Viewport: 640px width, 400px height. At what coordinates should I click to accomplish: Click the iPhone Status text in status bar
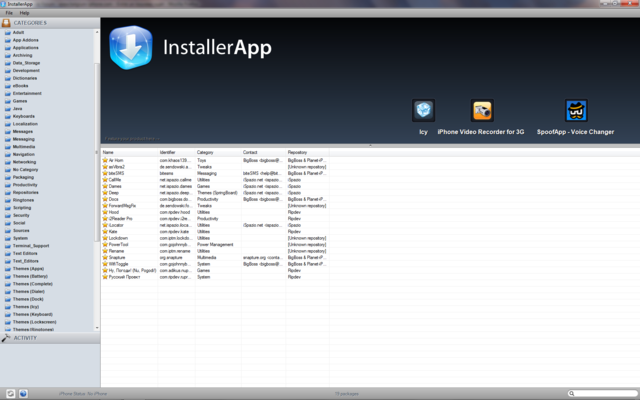click(83, 394)
